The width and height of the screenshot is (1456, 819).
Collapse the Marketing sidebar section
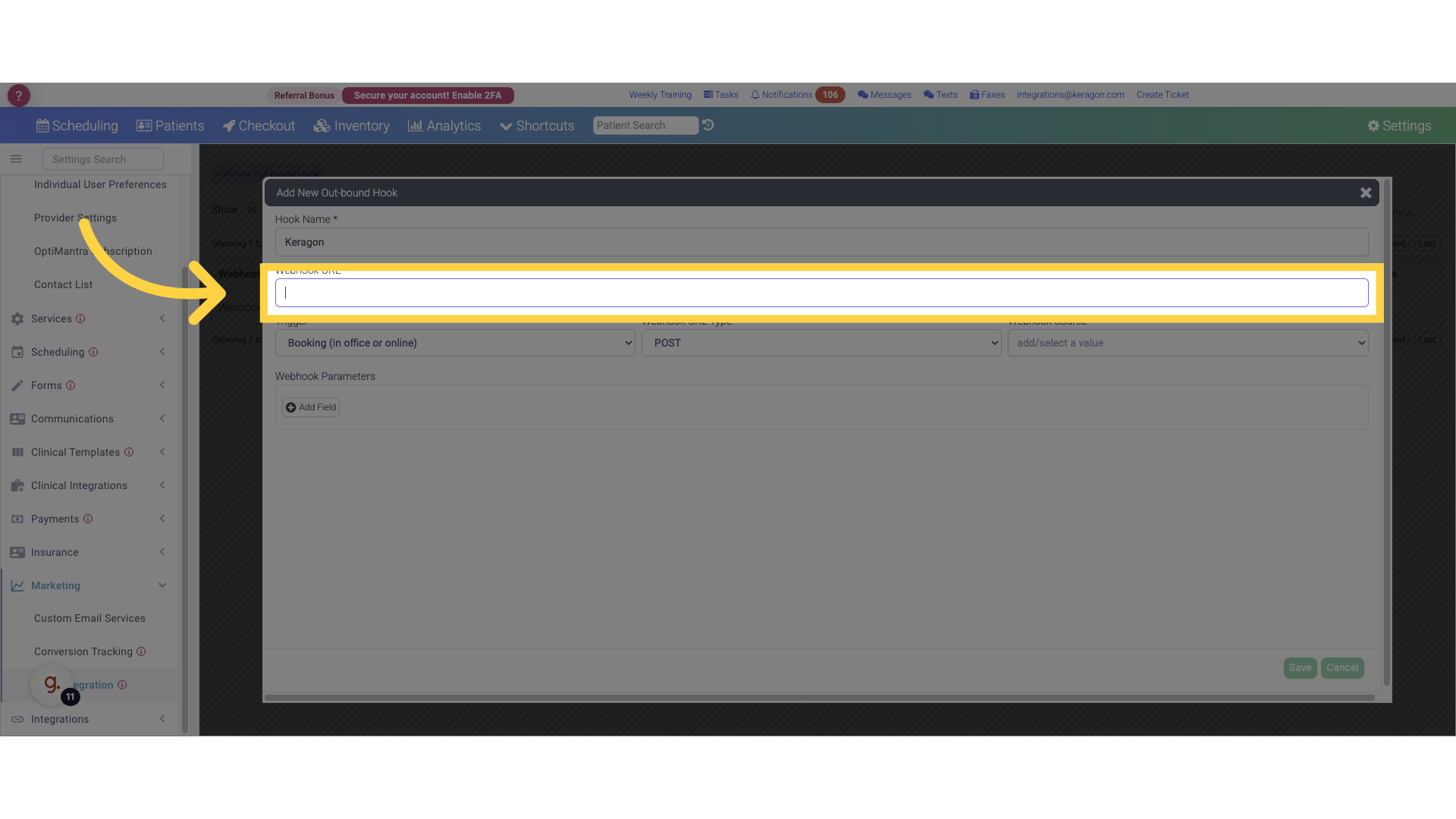[x=162, y=585]
